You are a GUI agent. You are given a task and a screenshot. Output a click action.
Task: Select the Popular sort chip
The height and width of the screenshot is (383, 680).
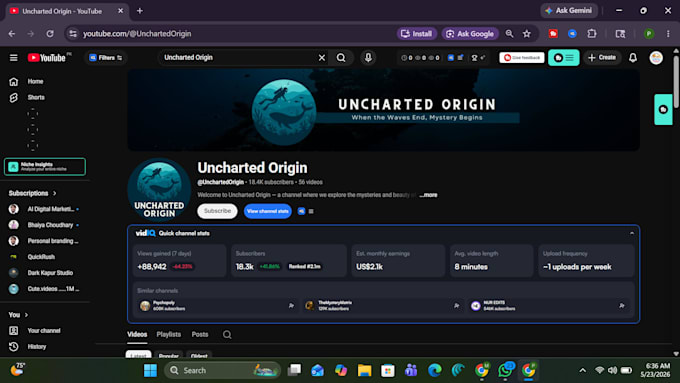[169, 355]
